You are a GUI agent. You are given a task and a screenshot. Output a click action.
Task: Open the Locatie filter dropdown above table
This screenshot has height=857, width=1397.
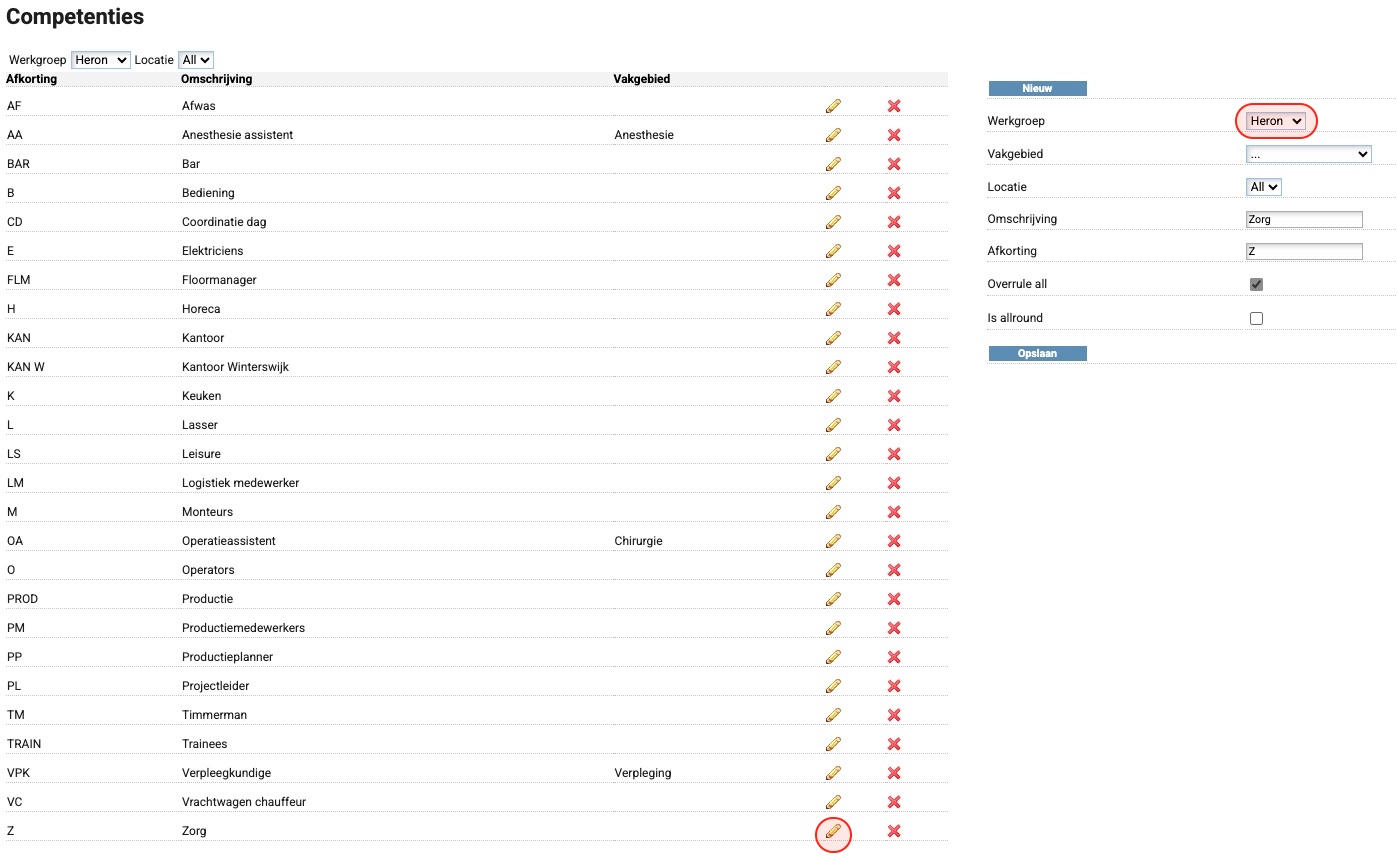coord(196,60)
